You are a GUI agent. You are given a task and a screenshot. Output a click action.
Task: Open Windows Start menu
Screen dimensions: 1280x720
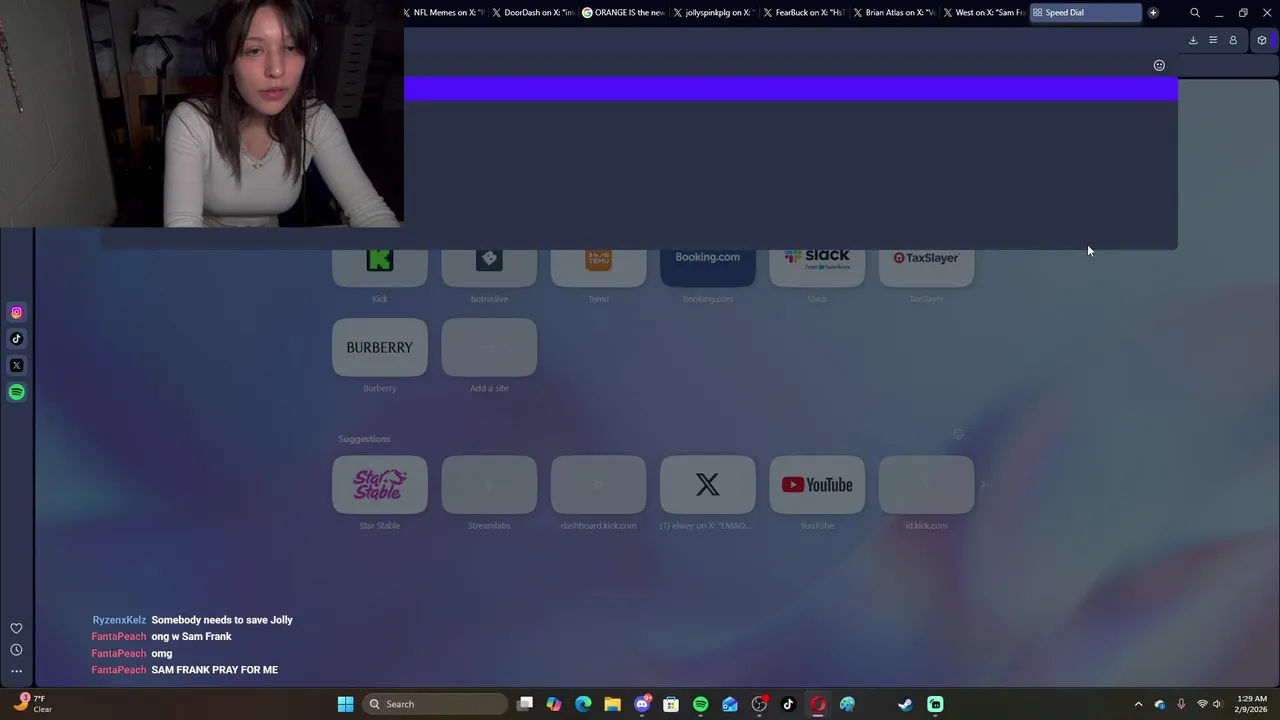(345, 704)
